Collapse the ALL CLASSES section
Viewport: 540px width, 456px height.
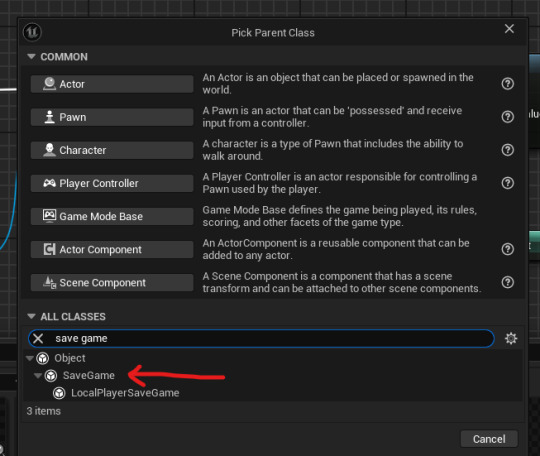coord(31,316)
